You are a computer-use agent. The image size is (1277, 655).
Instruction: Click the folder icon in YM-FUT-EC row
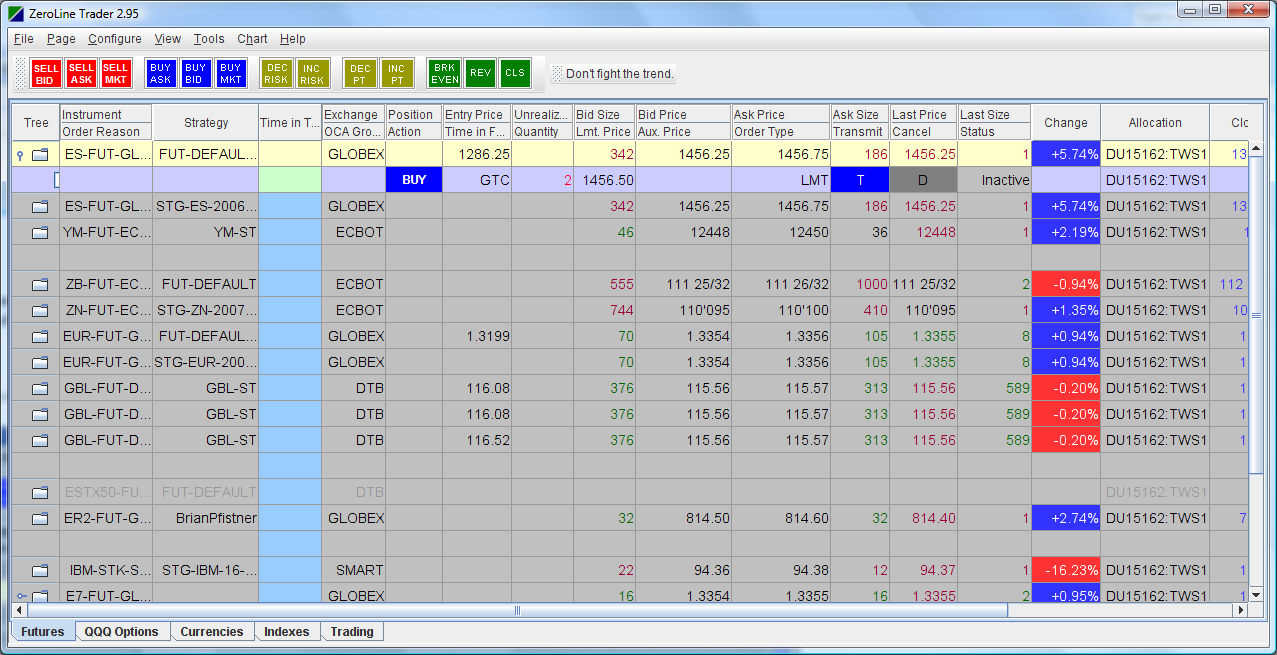click(x=40, y=232)
